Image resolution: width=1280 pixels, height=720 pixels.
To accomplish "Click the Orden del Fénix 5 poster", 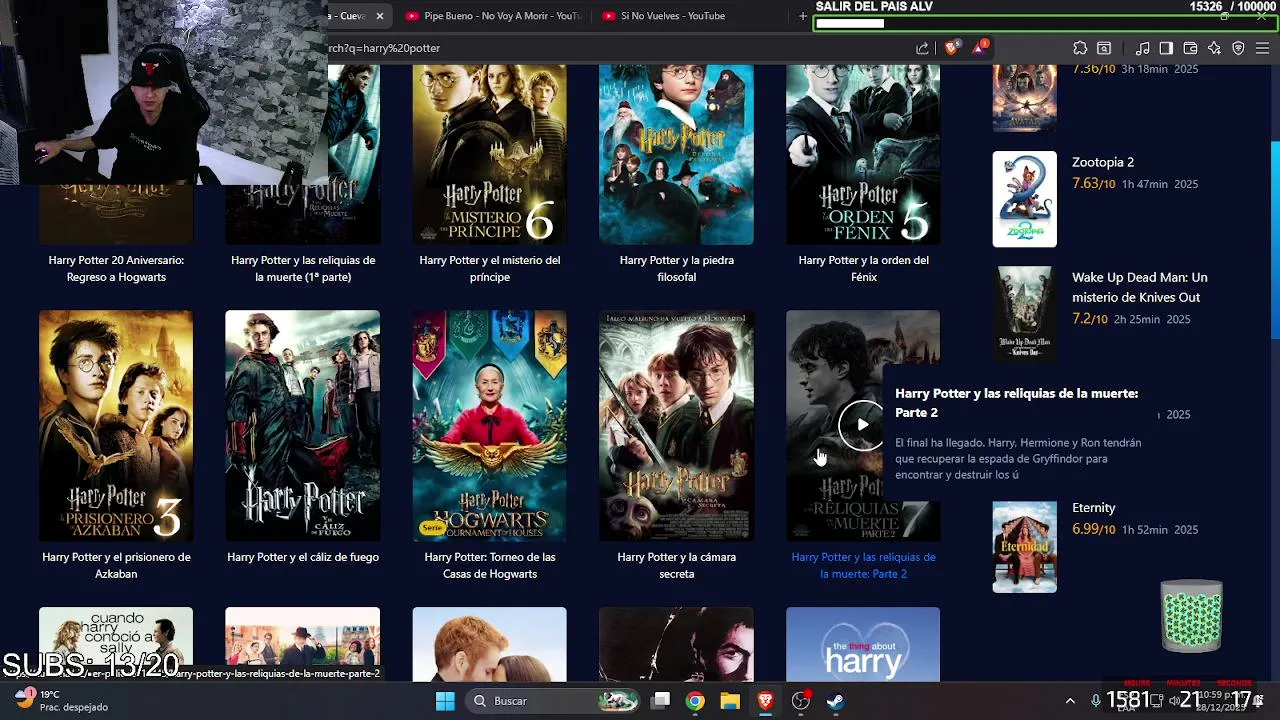I will coord(863,155).
